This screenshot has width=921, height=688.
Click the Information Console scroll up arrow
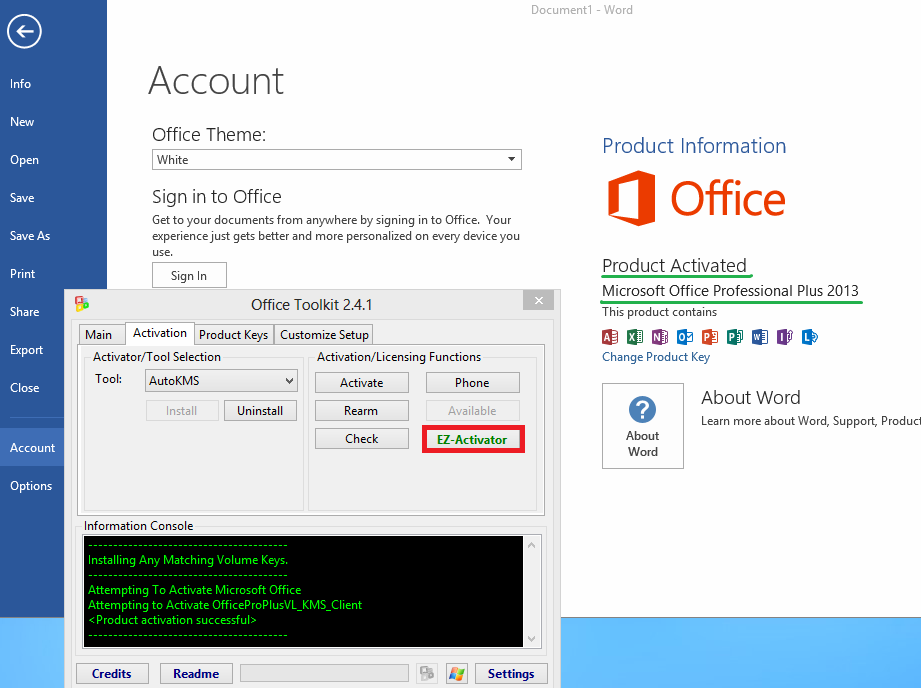(532, 545)
